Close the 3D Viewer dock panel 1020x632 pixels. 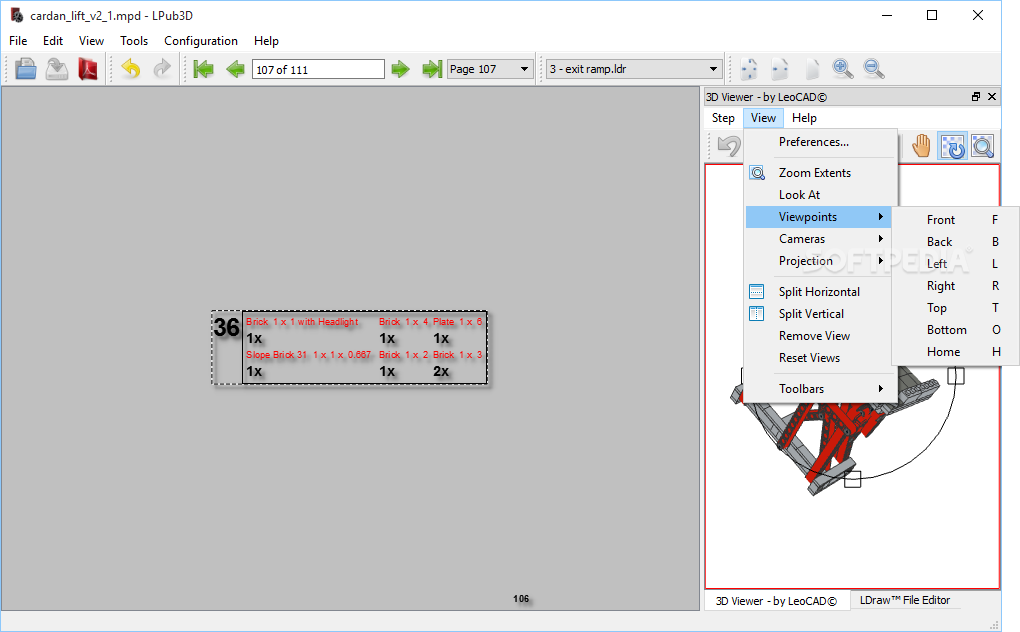(991, 96)
